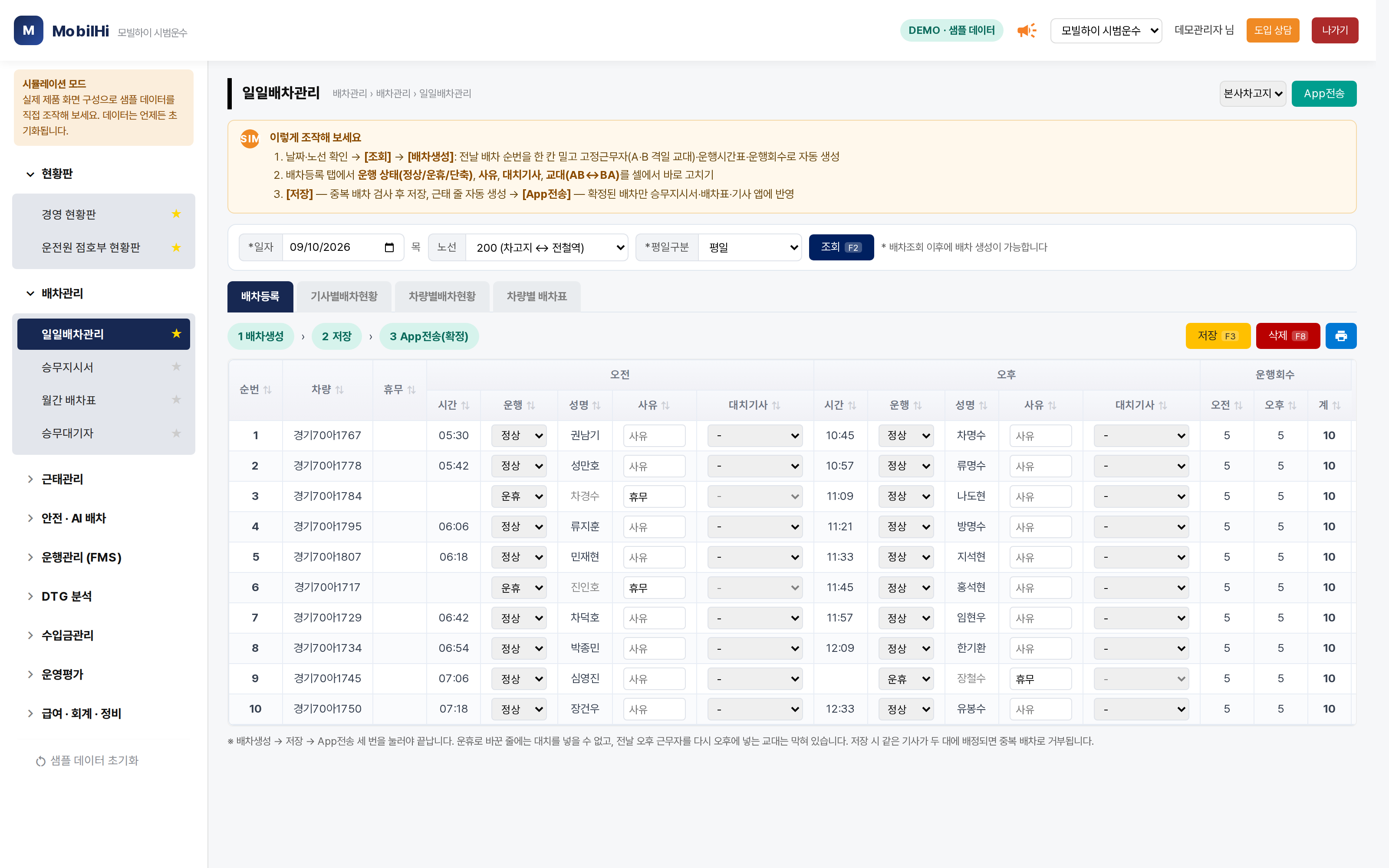The image size is (1389, 868).
Task: Sort by 운행회수 오후 column icon
Action: [x=1292, y=405]
